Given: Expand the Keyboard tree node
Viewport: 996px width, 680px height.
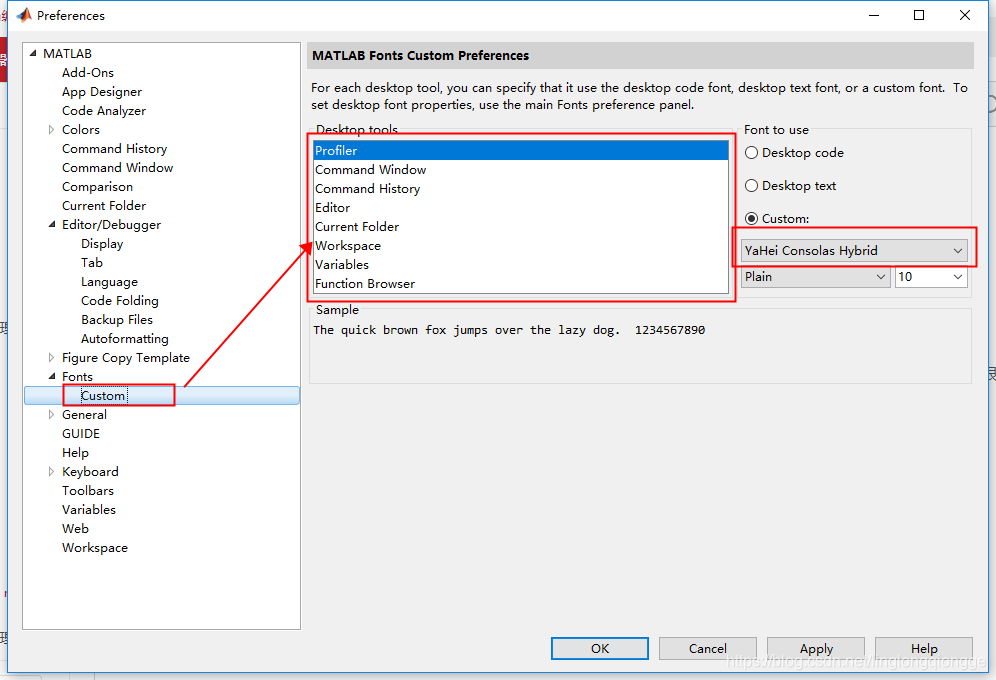Looking at the screenshot, I should pyautogui.click(x=51, y=472).
